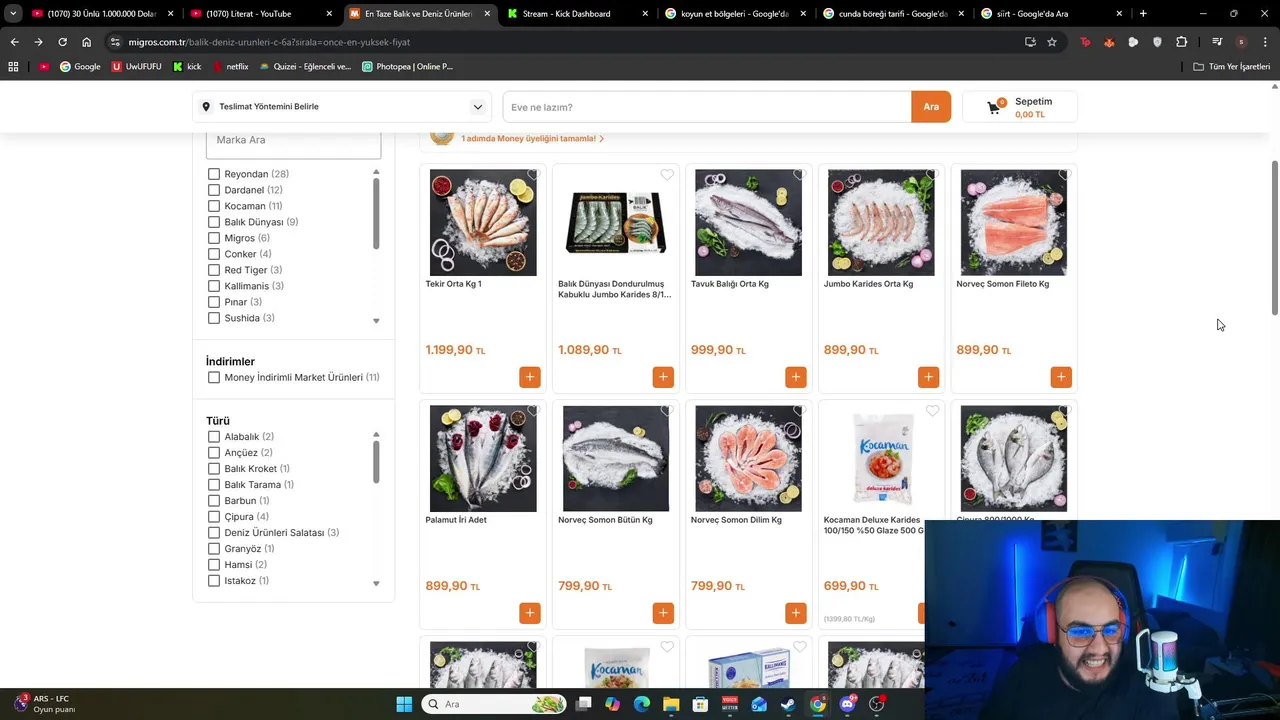Open Photopea bookmark
Screen dimensions: 1280x720
(x=407, y=67)
